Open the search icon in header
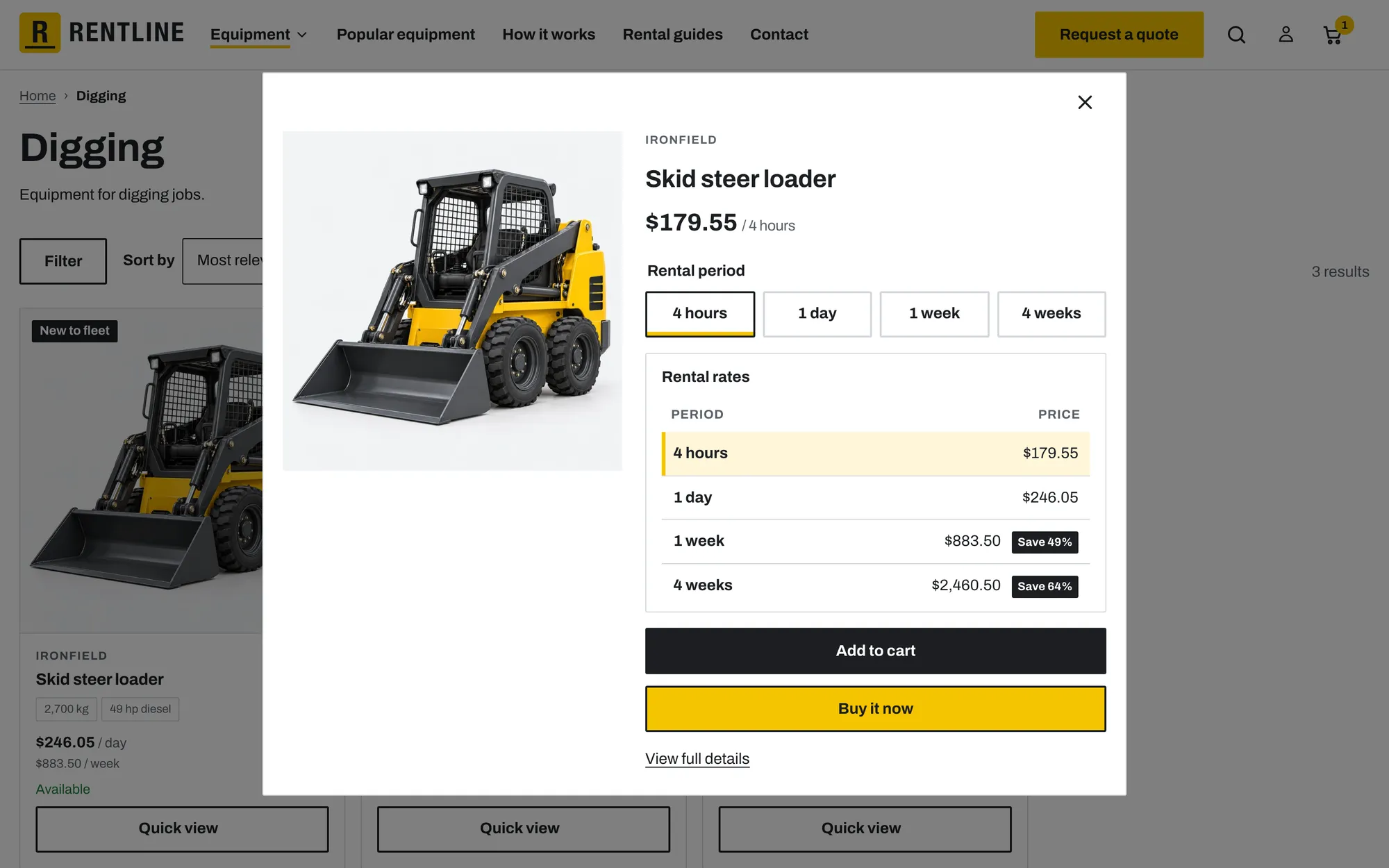Viewport: 1389px width, 868px height. click(1236, 35)
